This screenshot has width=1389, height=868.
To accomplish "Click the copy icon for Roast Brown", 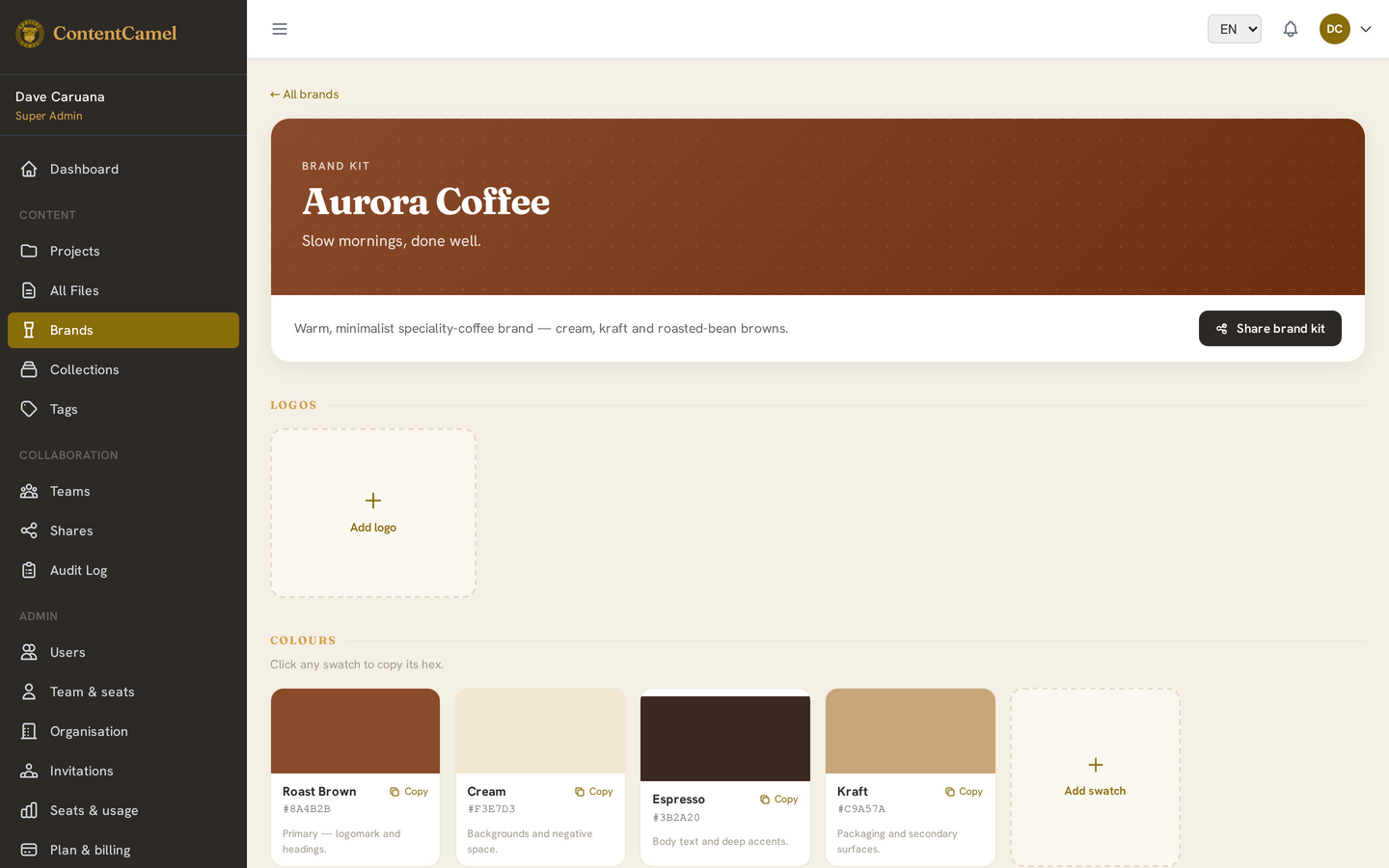I will (x=395, y=792).
